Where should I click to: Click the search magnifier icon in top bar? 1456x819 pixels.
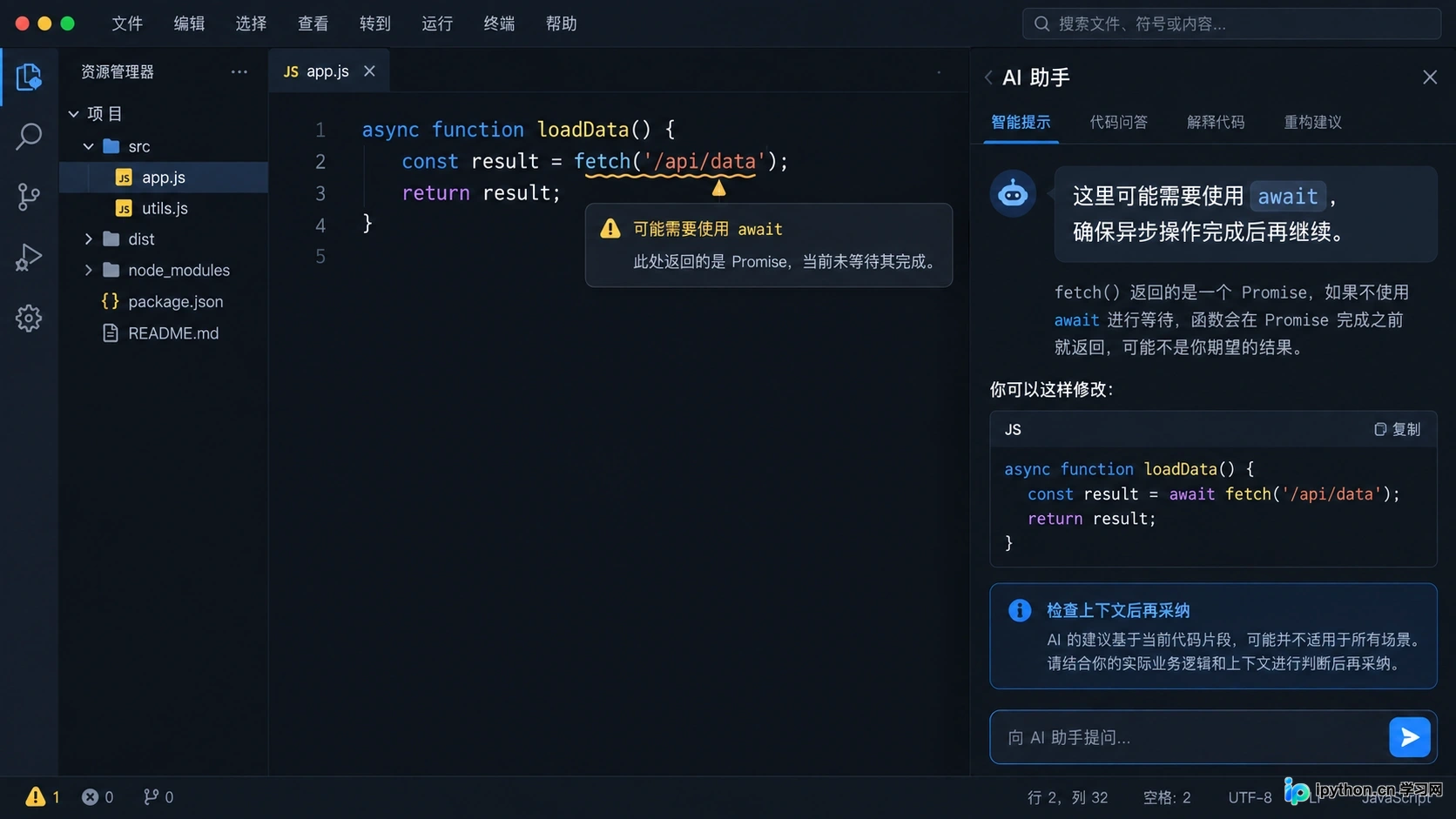click(1041, 24)
